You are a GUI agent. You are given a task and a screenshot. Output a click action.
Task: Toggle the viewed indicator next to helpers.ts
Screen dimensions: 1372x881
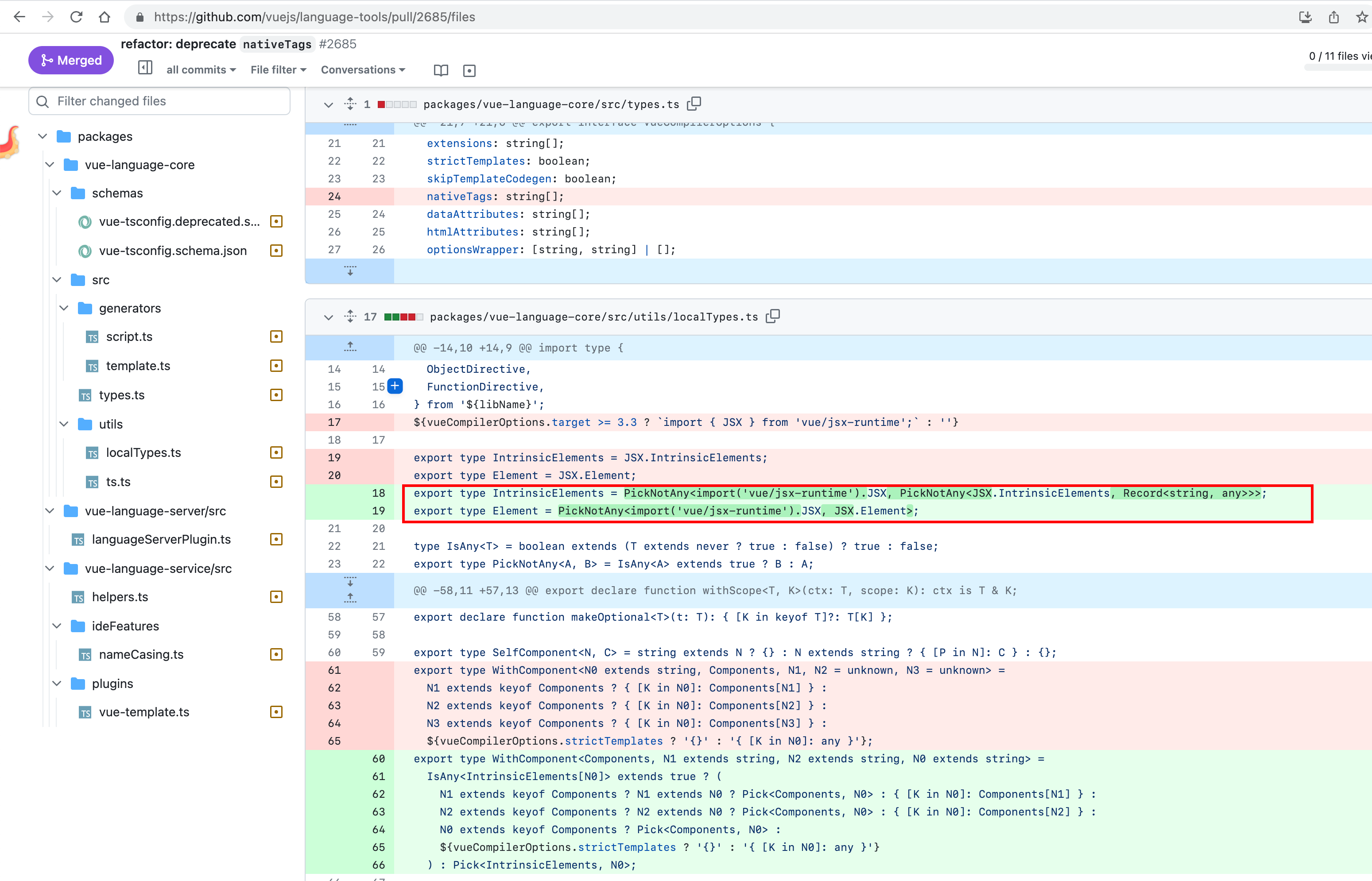point(276,597)
